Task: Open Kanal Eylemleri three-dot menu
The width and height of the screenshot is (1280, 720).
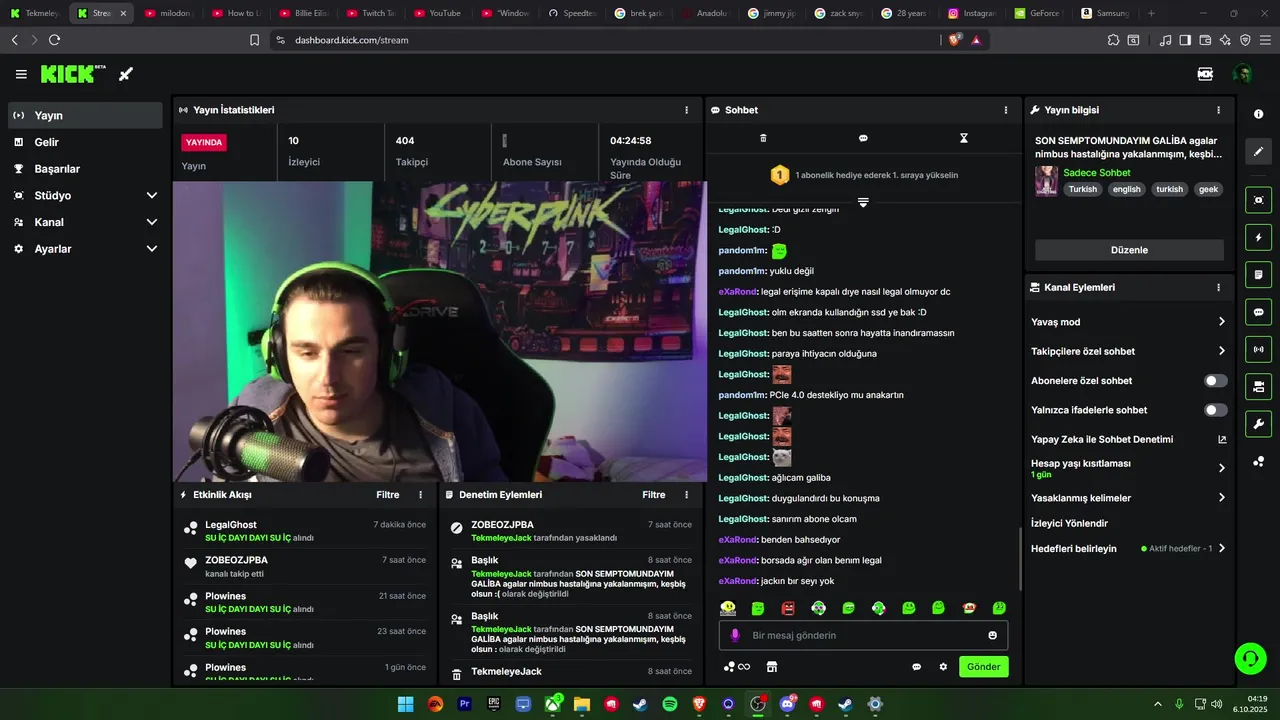Action: coord(1218,287)
